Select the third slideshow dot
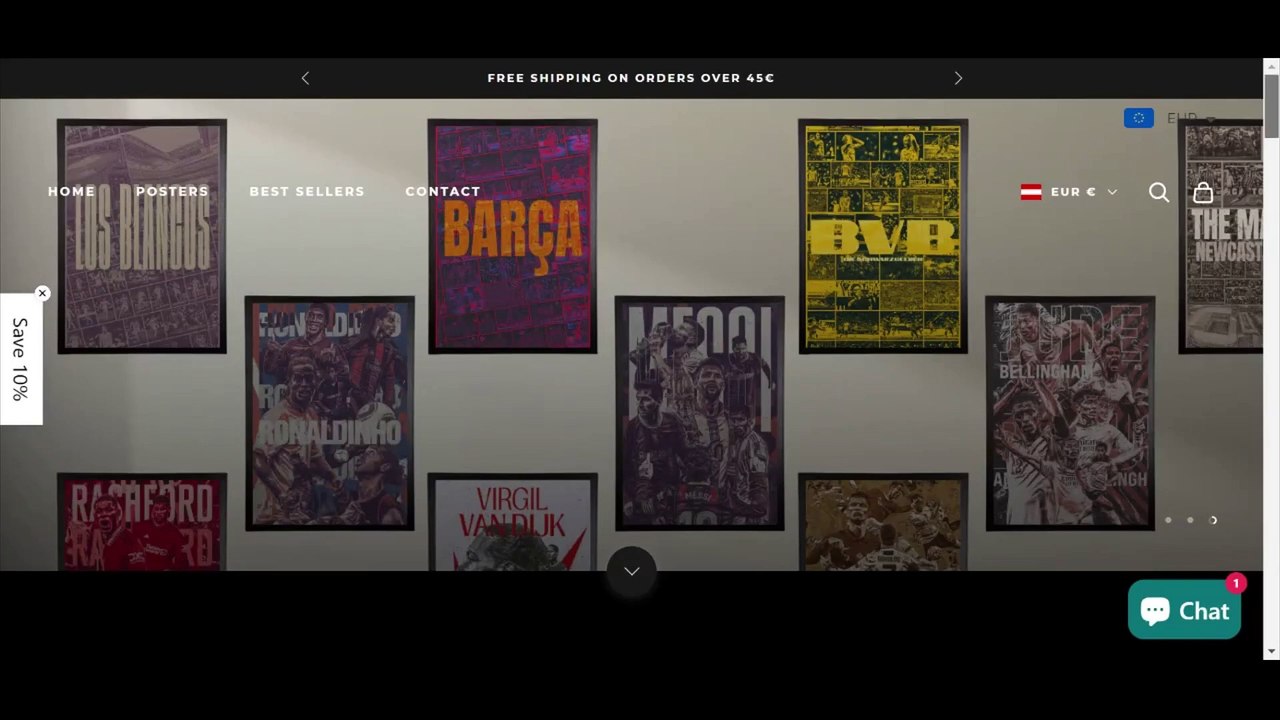The image size is (1280, 720). tap(1213, 520)
